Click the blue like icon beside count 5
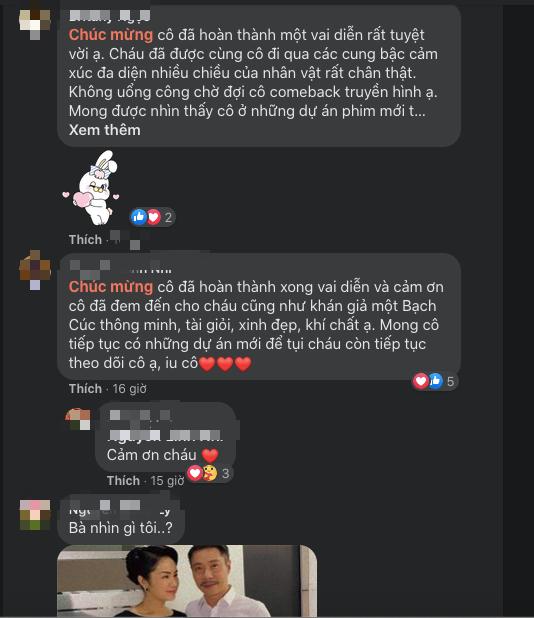The height and width of the screenshot is (618, 534). tap(436, 381)
